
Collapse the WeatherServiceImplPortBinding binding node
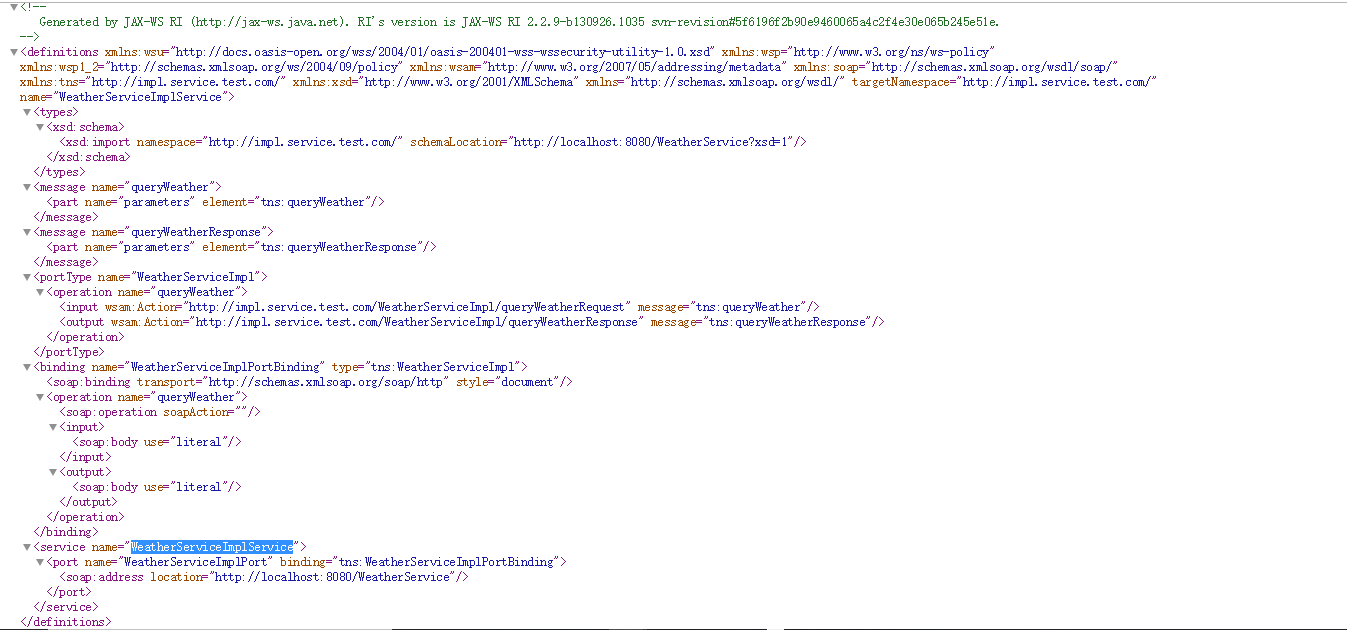(26, 366)
